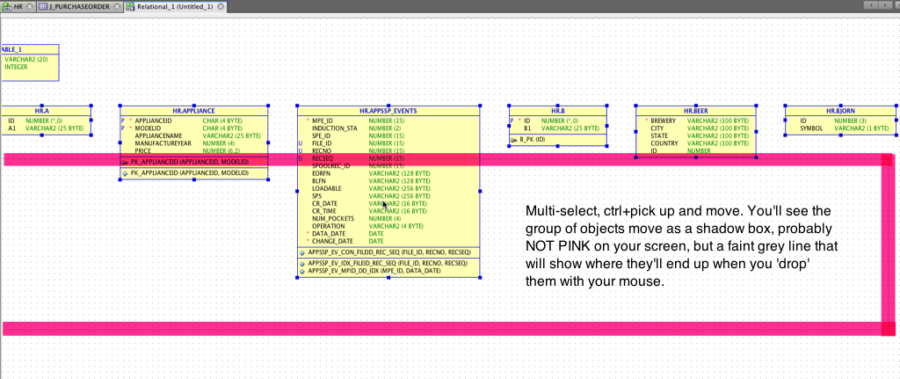
Task: Switch to the HR connection tab
Action: click(x=17, y=6)
